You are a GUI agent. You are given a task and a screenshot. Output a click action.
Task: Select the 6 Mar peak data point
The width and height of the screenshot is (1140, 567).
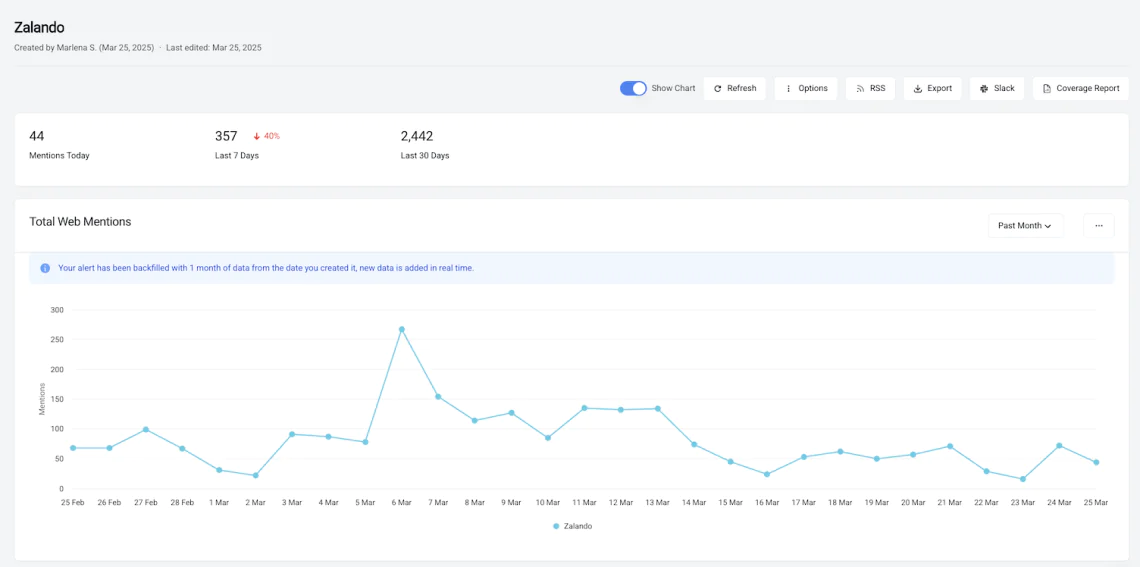coord(401,329)
